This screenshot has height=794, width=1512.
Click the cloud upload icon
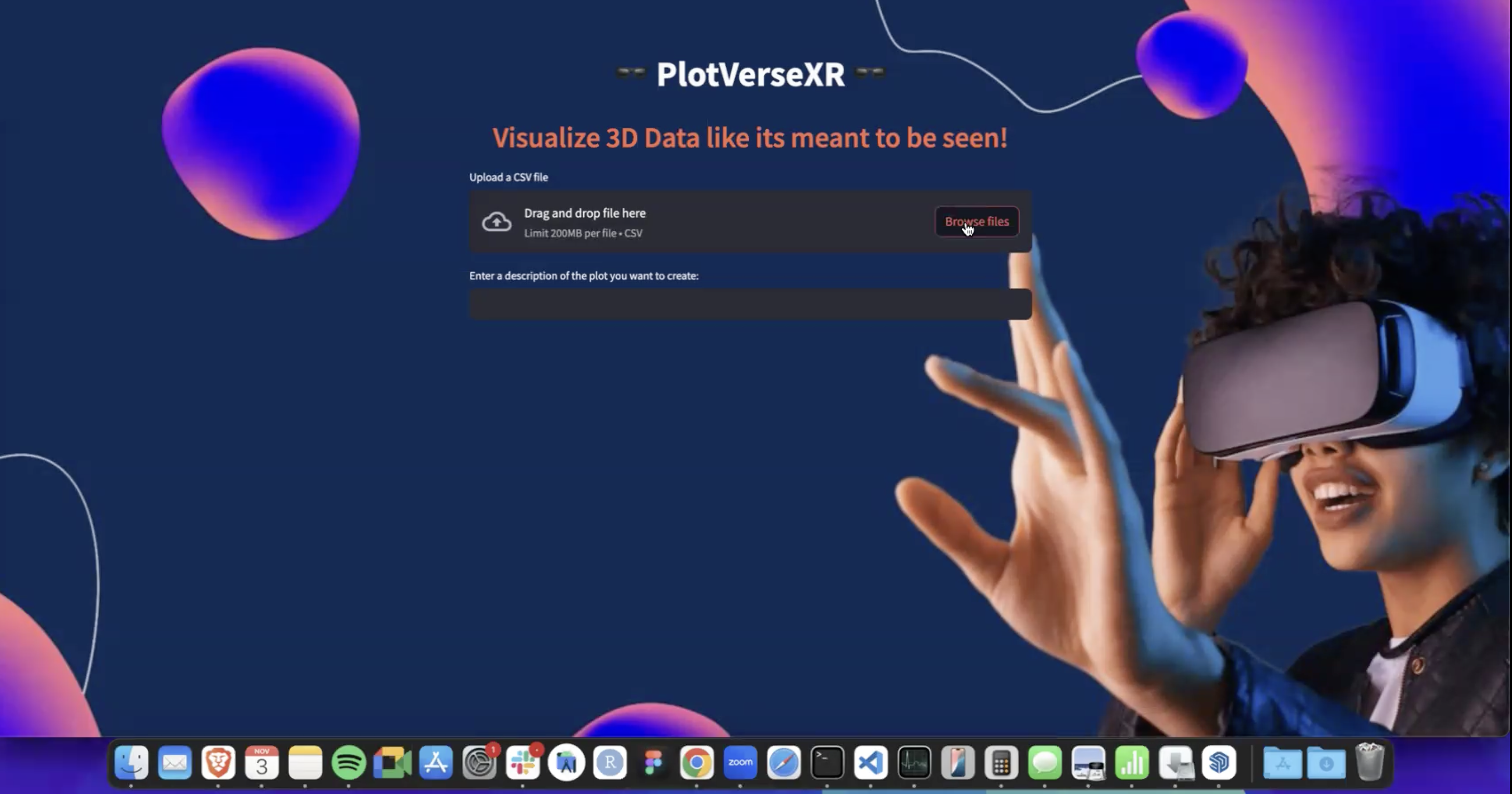coord(497,222)
